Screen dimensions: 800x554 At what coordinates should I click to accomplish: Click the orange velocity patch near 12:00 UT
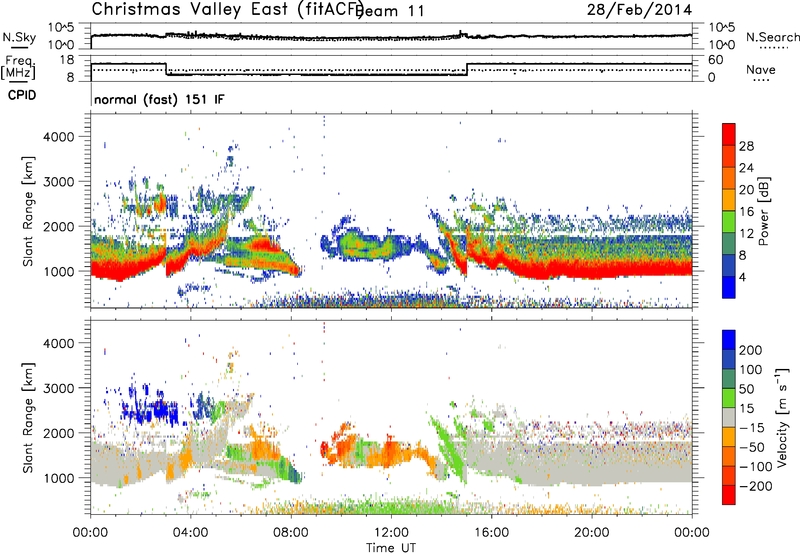(390, 451)
